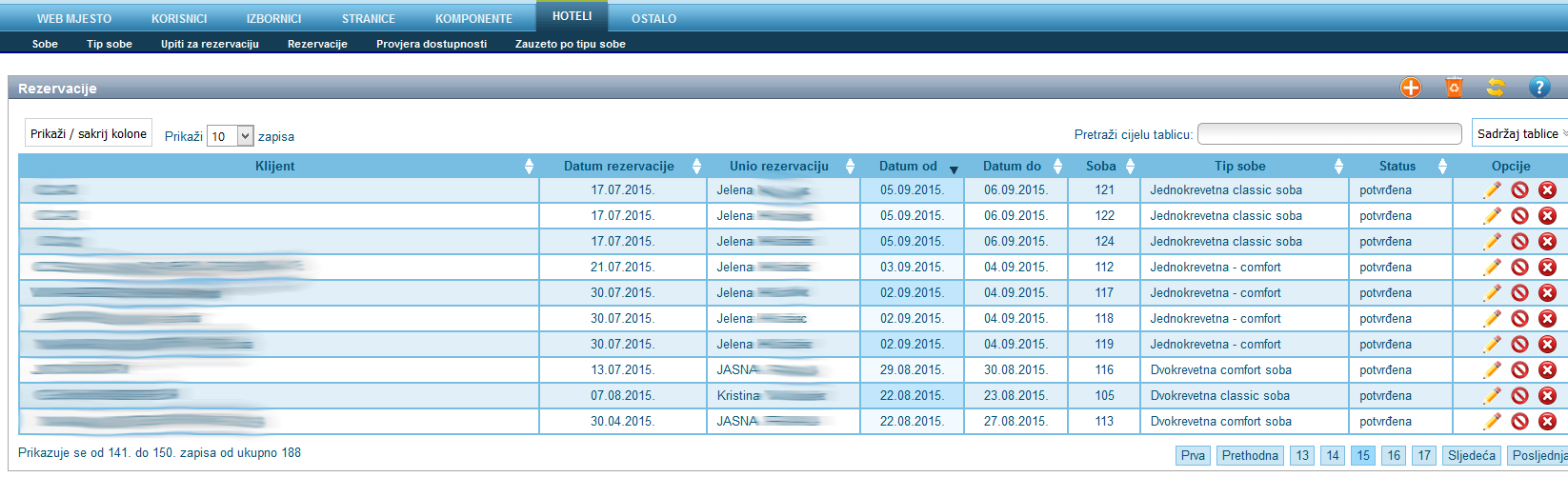Image resolution: width=1568 pixels, height=497 pixels.
Task: Click the cancel (no-entry) icon for room 112
Action: coord(1520,268)
